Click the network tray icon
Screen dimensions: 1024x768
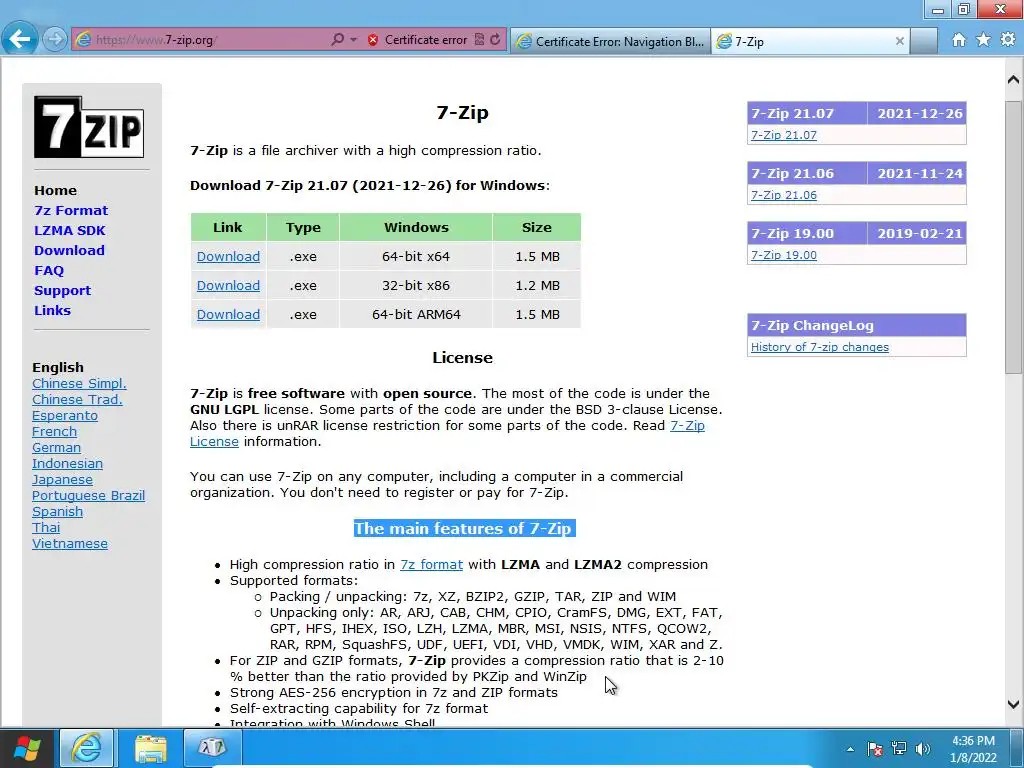[x=899, y=748]
